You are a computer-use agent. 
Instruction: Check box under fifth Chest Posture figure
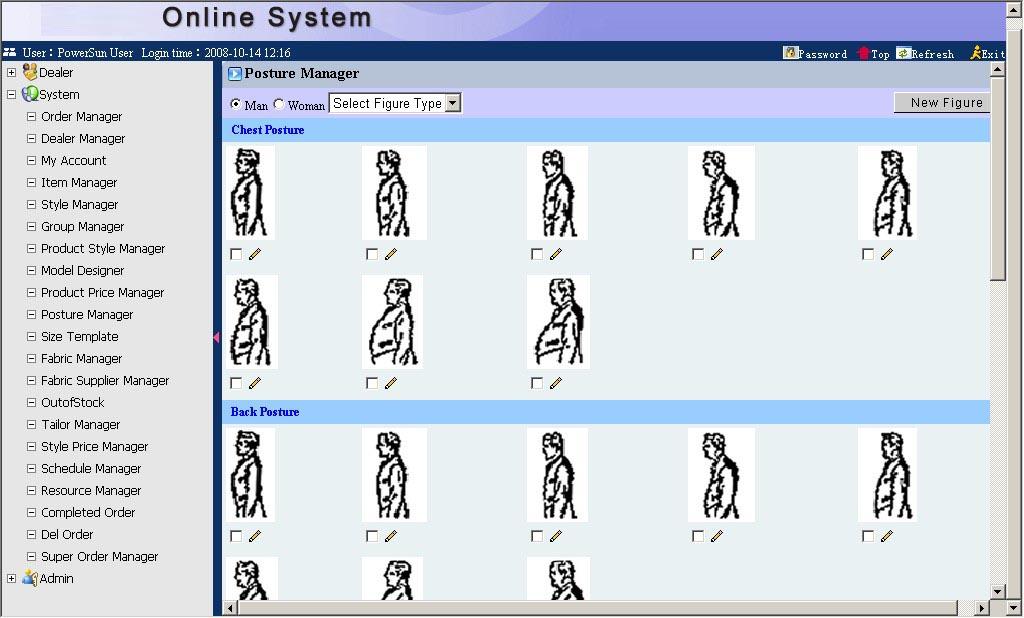tap(867, 254)
